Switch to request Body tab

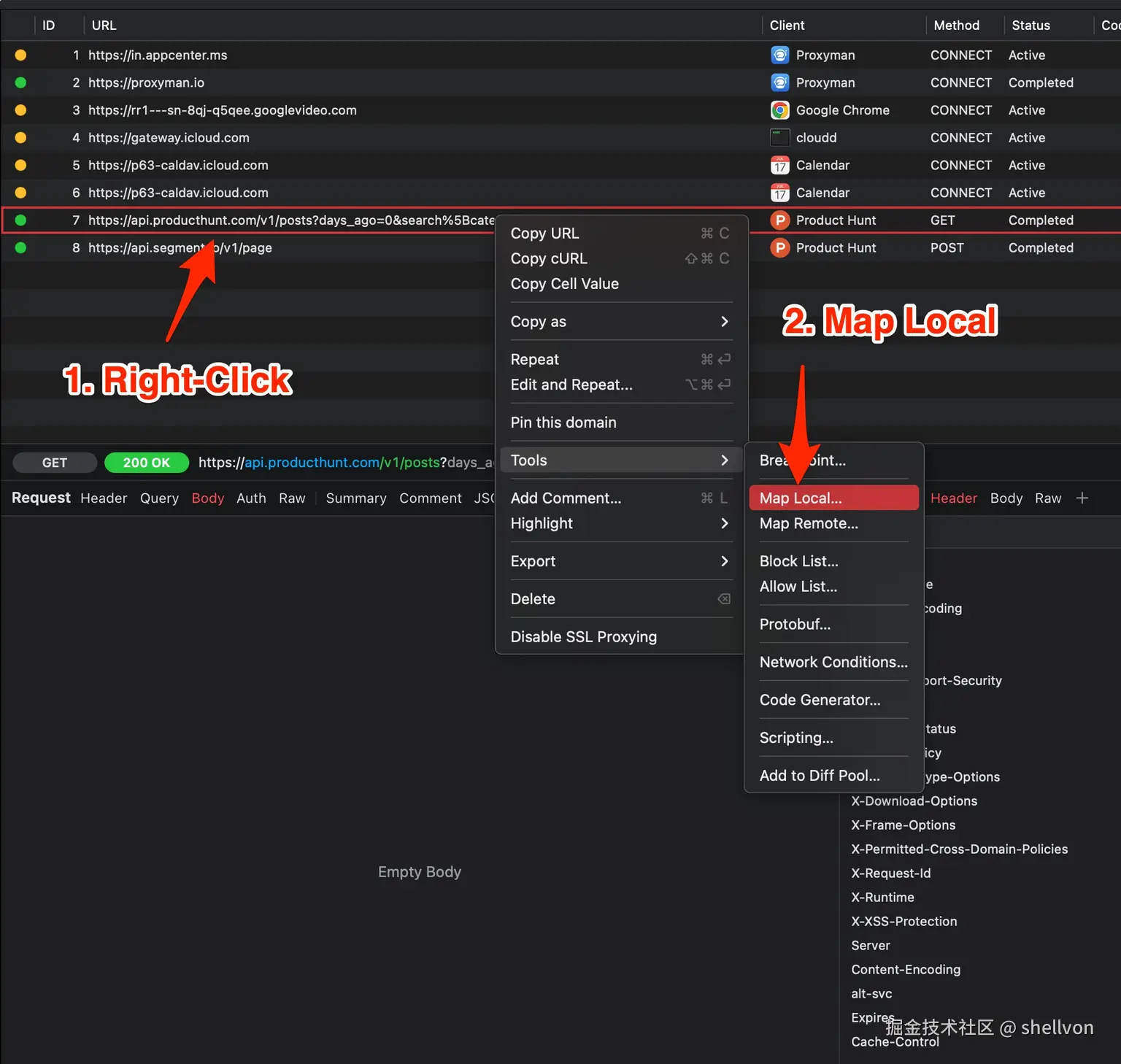tap(208, 498)
